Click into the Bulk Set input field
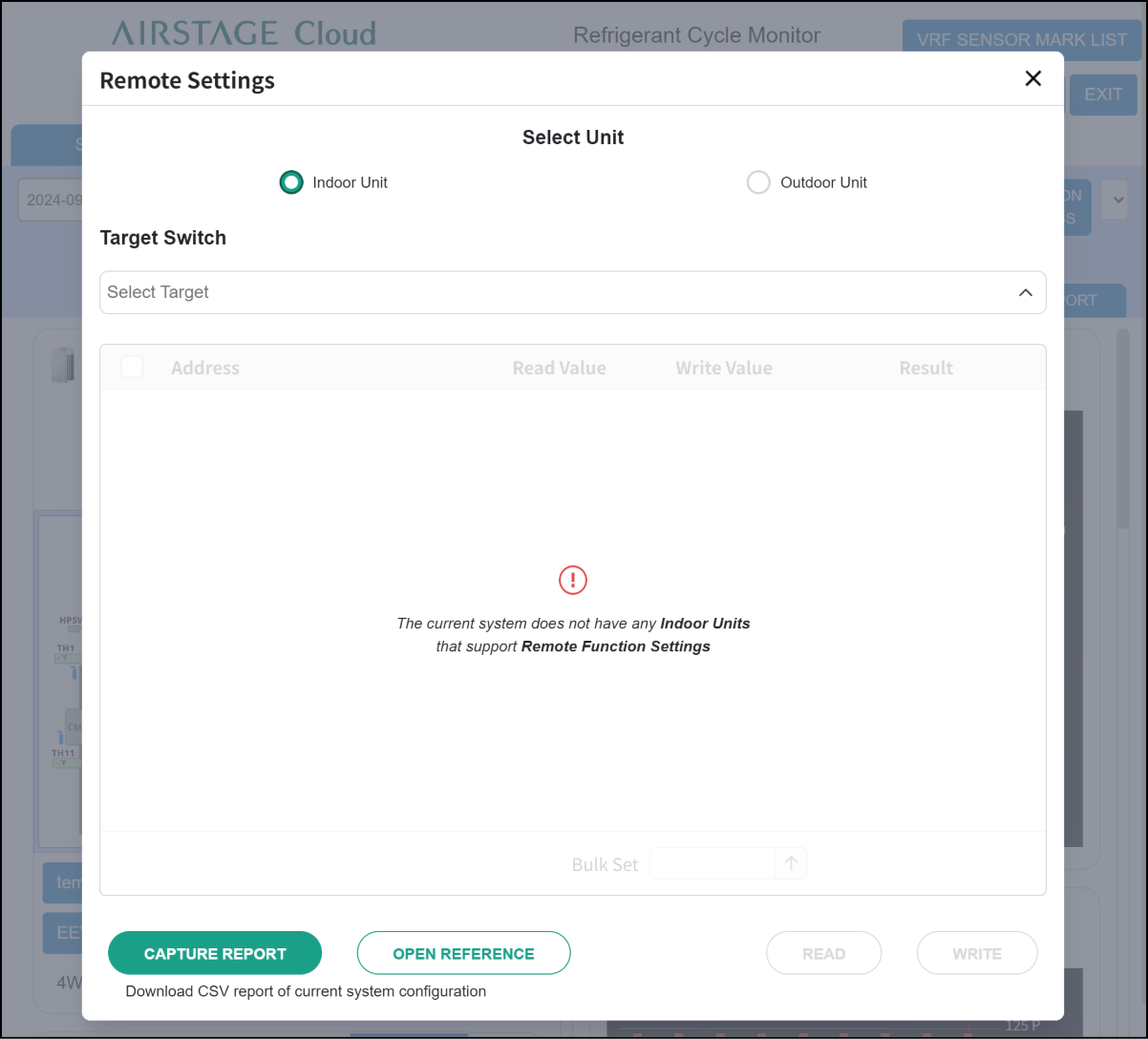The width and height of the screenshot is (1148, 1039). click(712, 863)
